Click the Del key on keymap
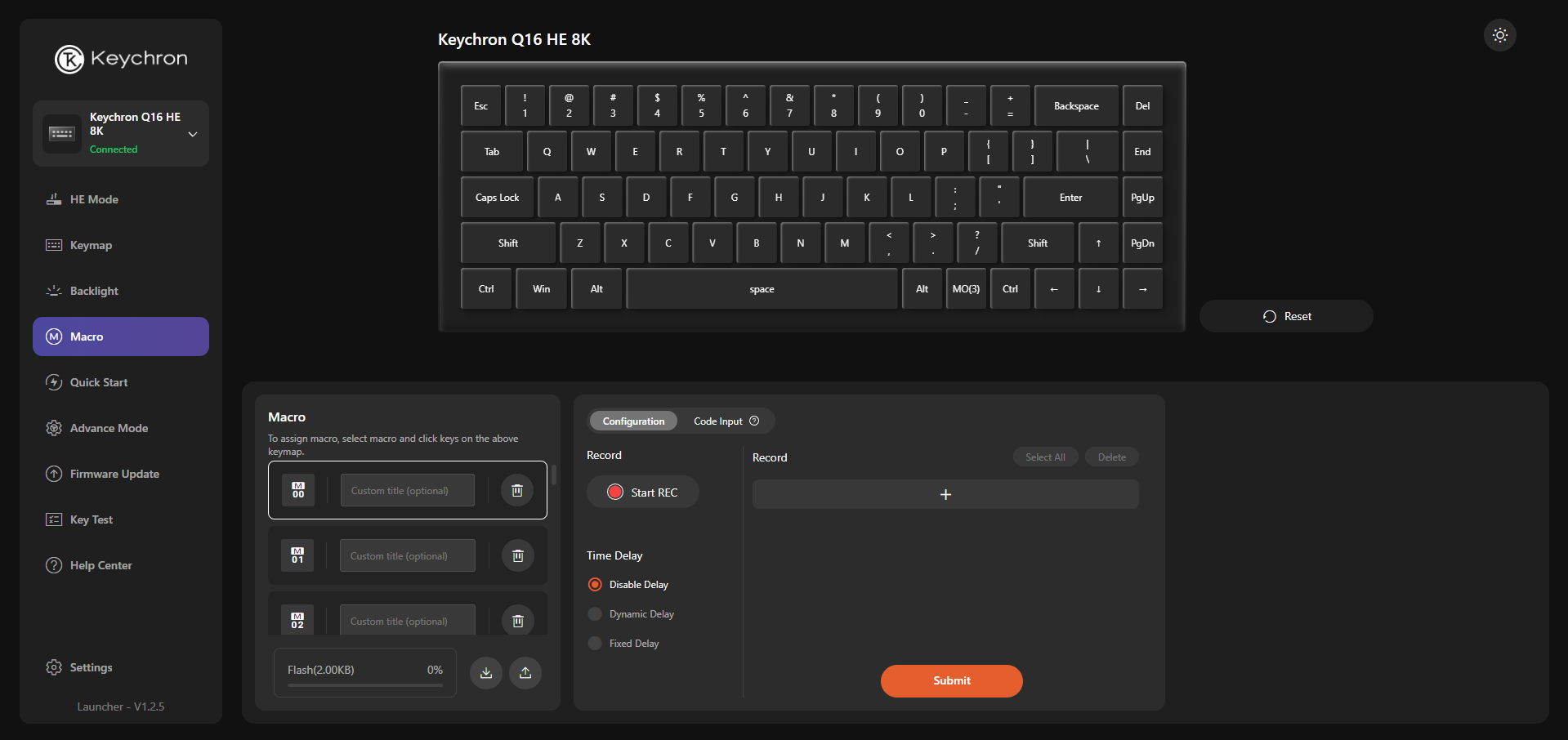Screen dimensions: 1568x740 pos(1142,105)
